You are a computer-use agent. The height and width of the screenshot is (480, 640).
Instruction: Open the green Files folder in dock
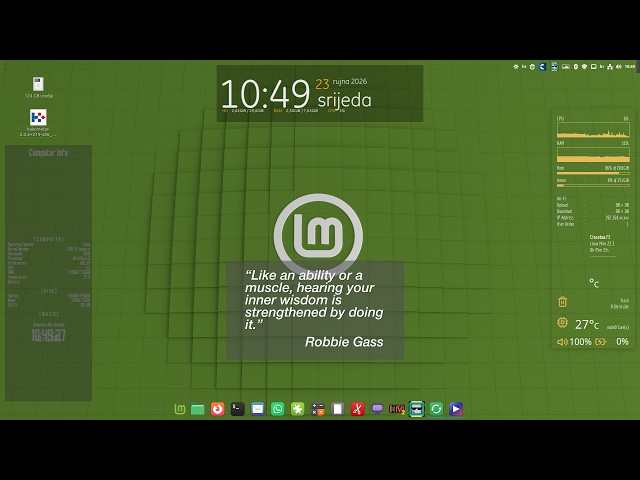point(198,409)
